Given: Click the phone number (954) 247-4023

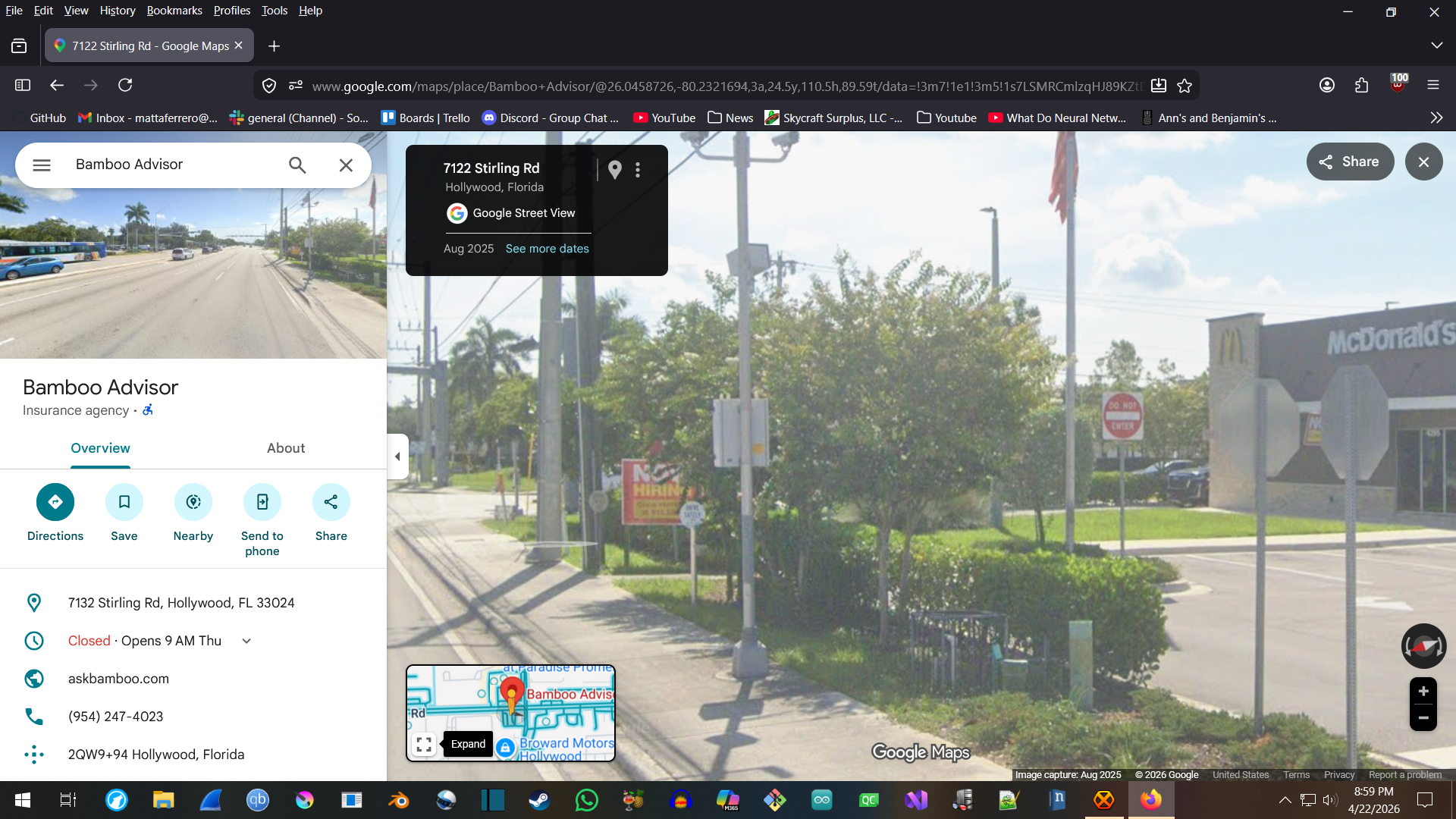Looking at the screenshot, I should (115, 717).
